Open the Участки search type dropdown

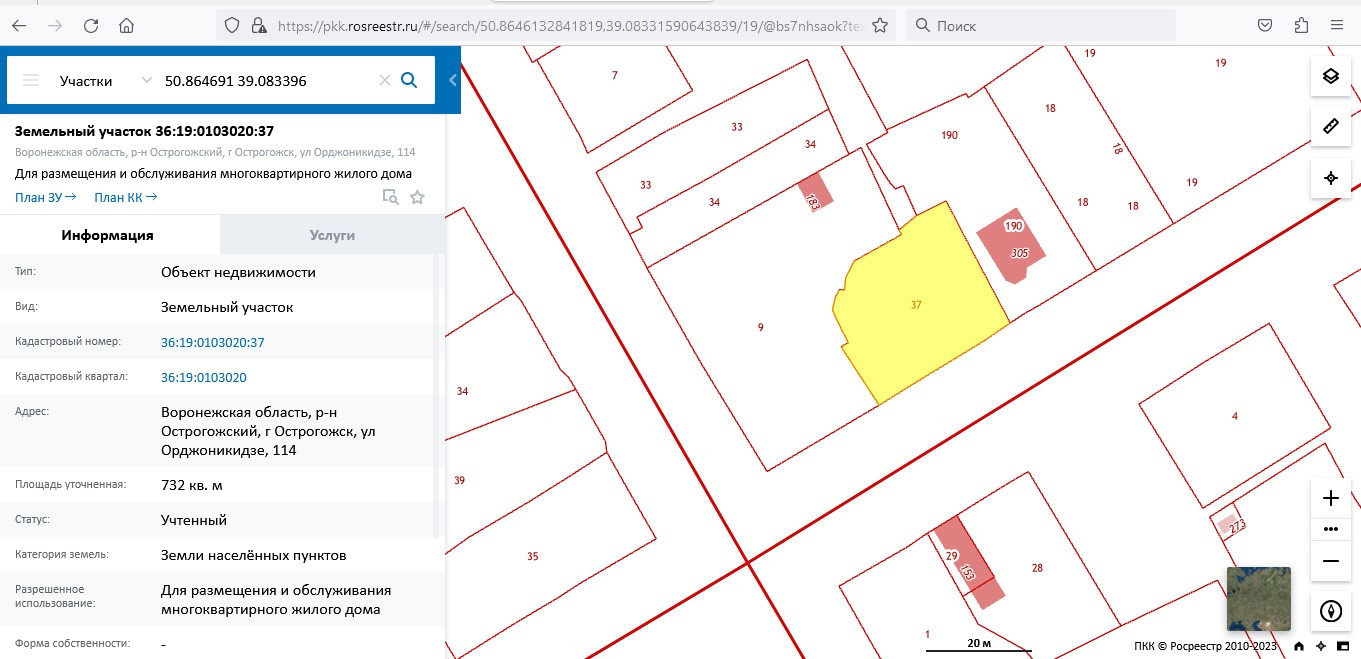point(105,81)
